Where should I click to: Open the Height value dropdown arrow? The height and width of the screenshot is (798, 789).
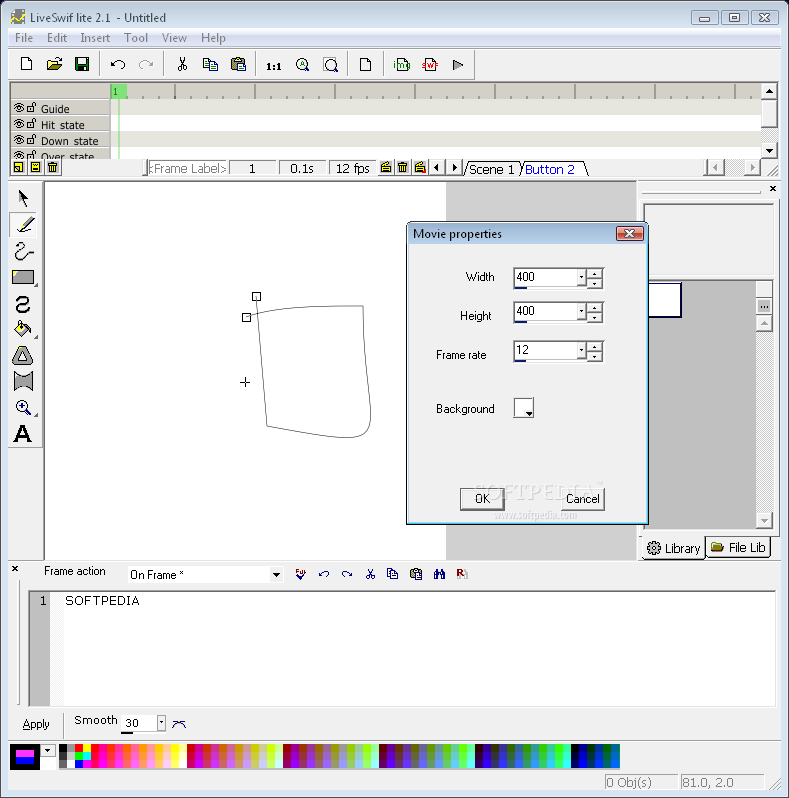581,311
